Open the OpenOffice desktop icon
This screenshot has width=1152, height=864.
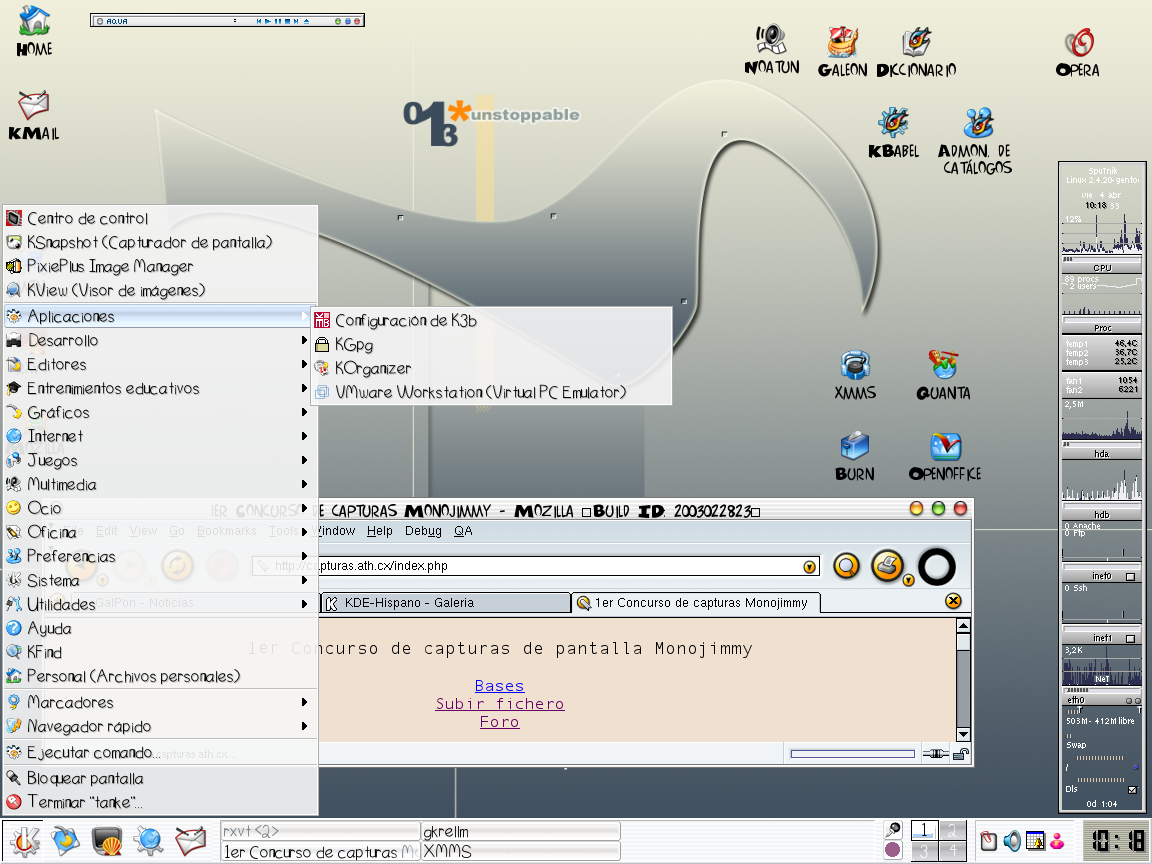point(945,456)
